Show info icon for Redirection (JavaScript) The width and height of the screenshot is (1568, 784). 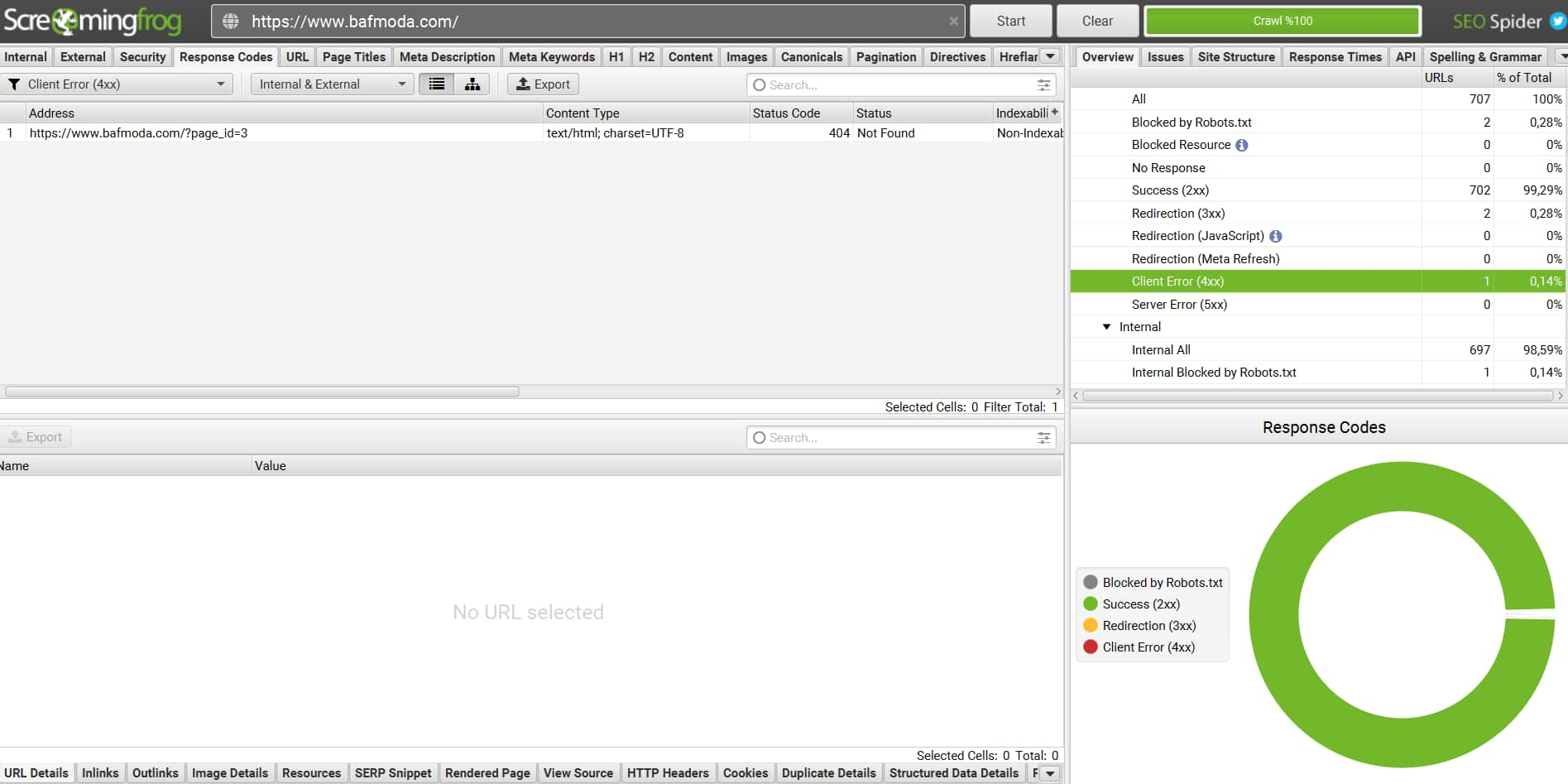[1276, 236]
